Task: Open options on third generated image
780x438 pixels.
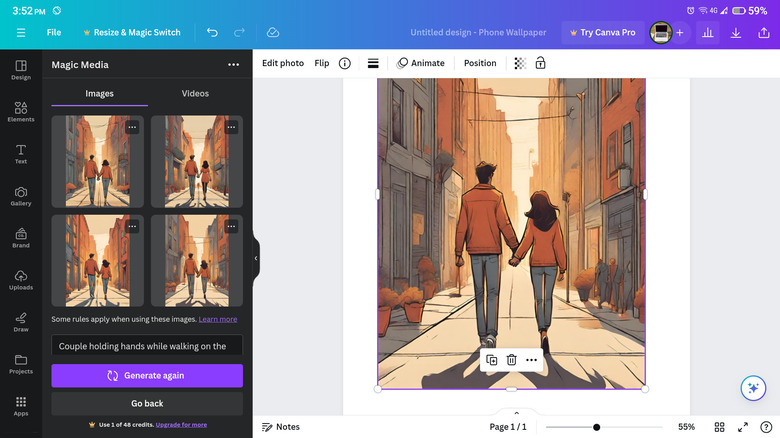Action: click(132, 226)
